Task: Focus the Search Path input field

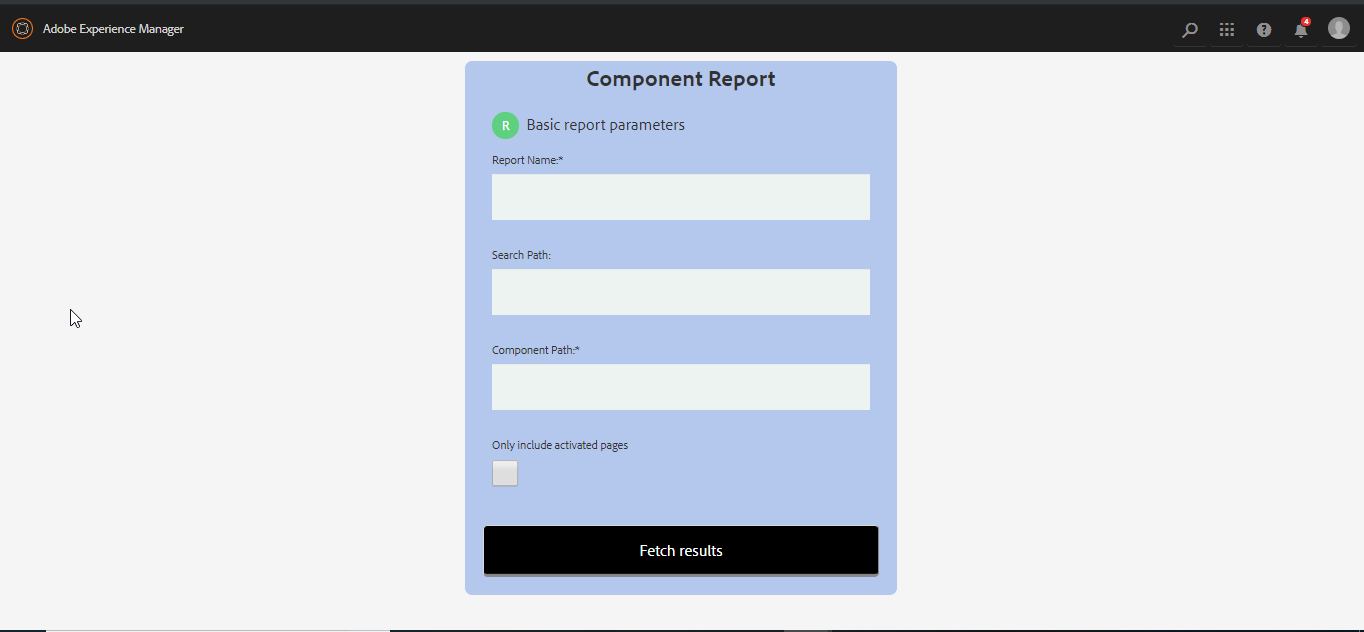Action: [x=680, y=292]
